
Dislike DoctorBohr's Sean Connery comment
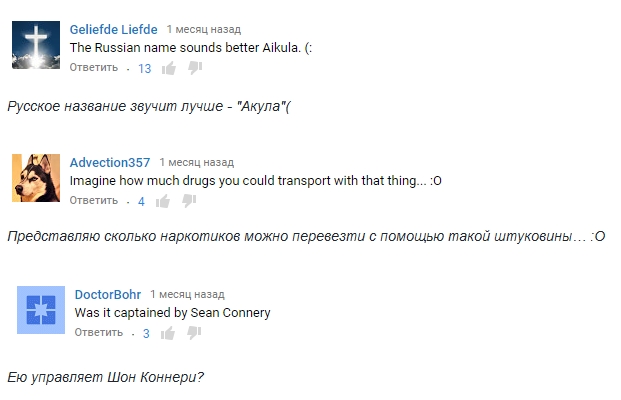[x=194, y=333]
